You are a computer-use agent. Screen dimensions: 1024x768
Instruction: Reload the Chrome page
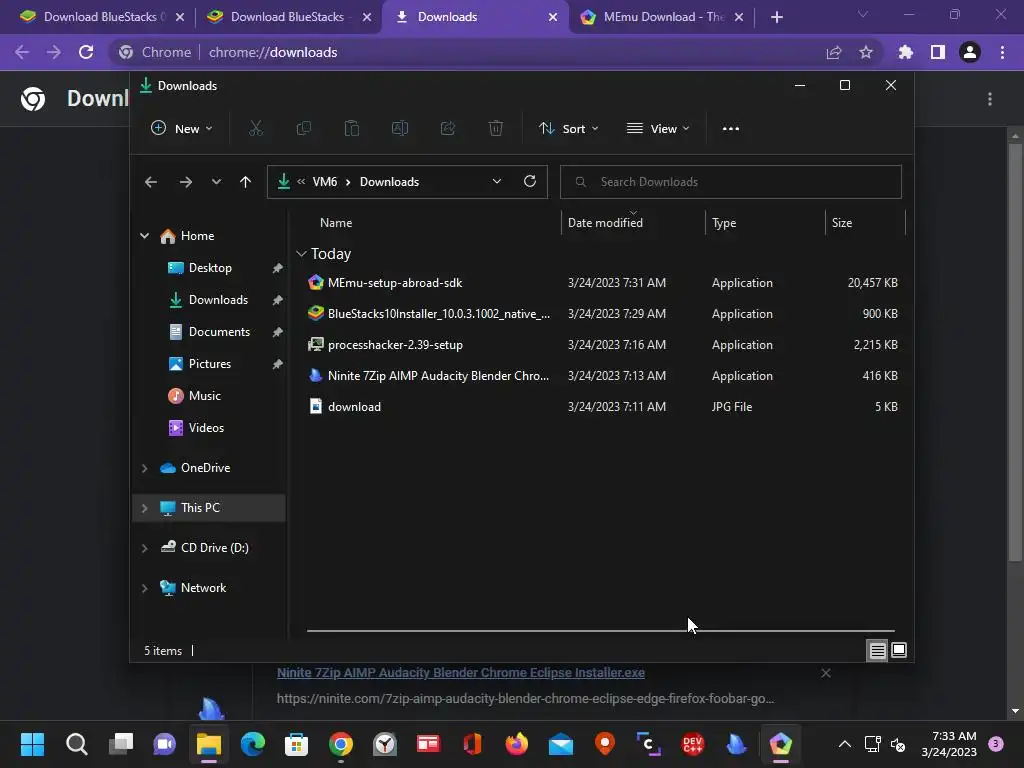[86, 52]
